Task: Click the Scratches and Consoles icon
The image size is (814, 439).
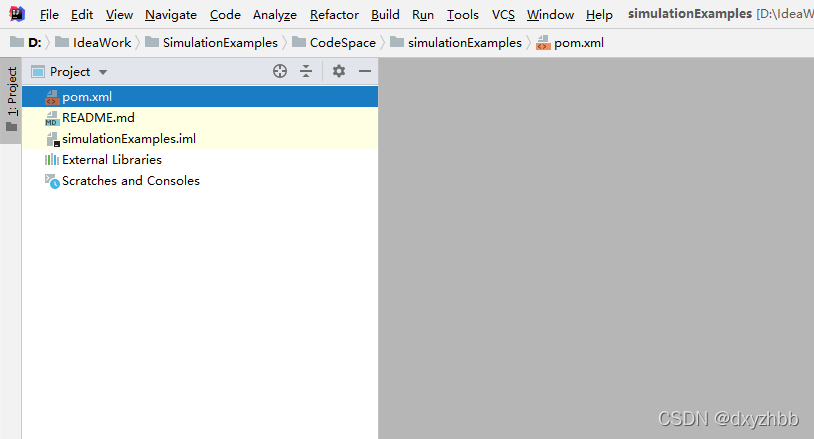Action: (52, 181)
